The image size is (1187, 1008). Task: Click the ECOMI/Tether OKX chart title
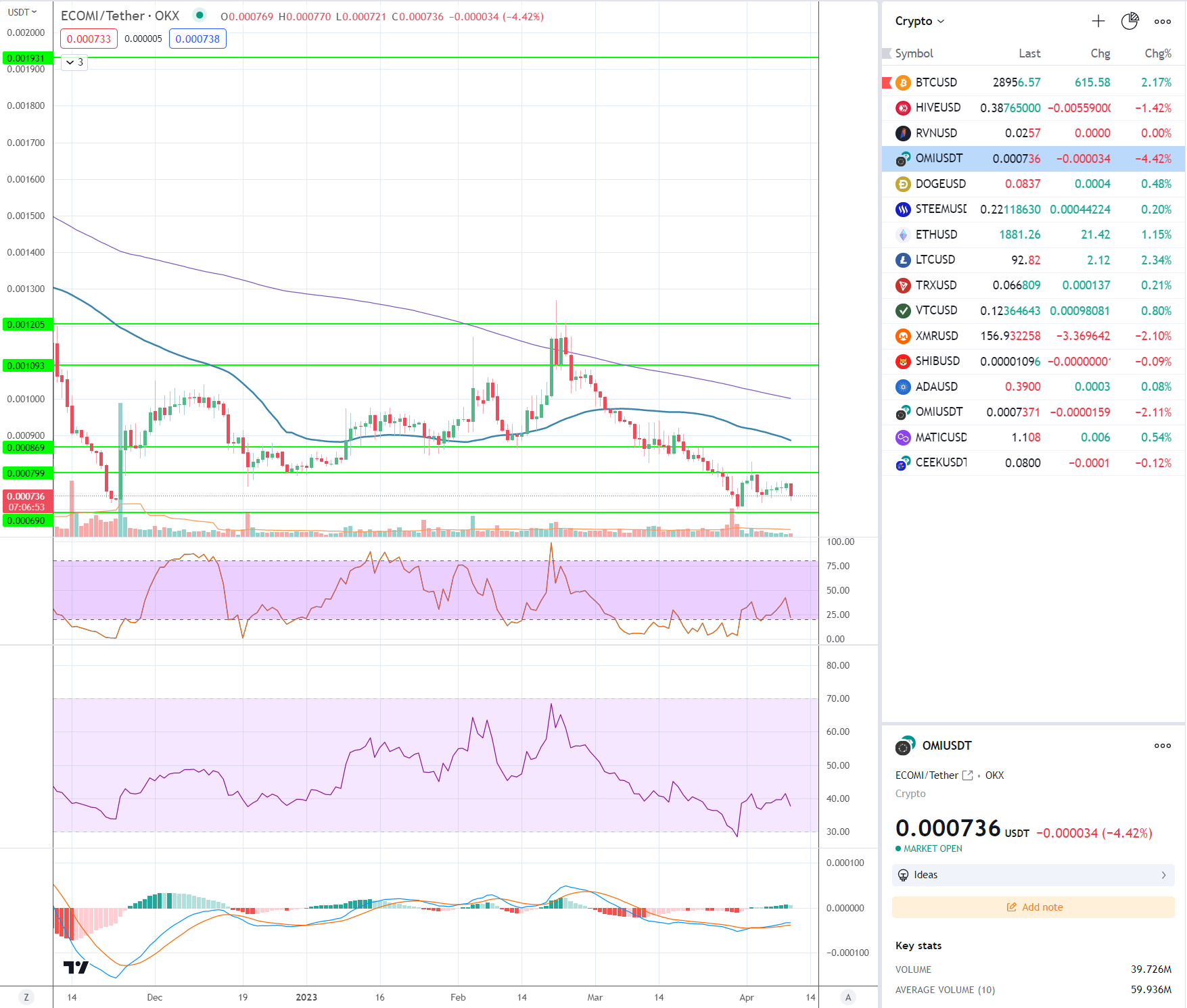120,16
